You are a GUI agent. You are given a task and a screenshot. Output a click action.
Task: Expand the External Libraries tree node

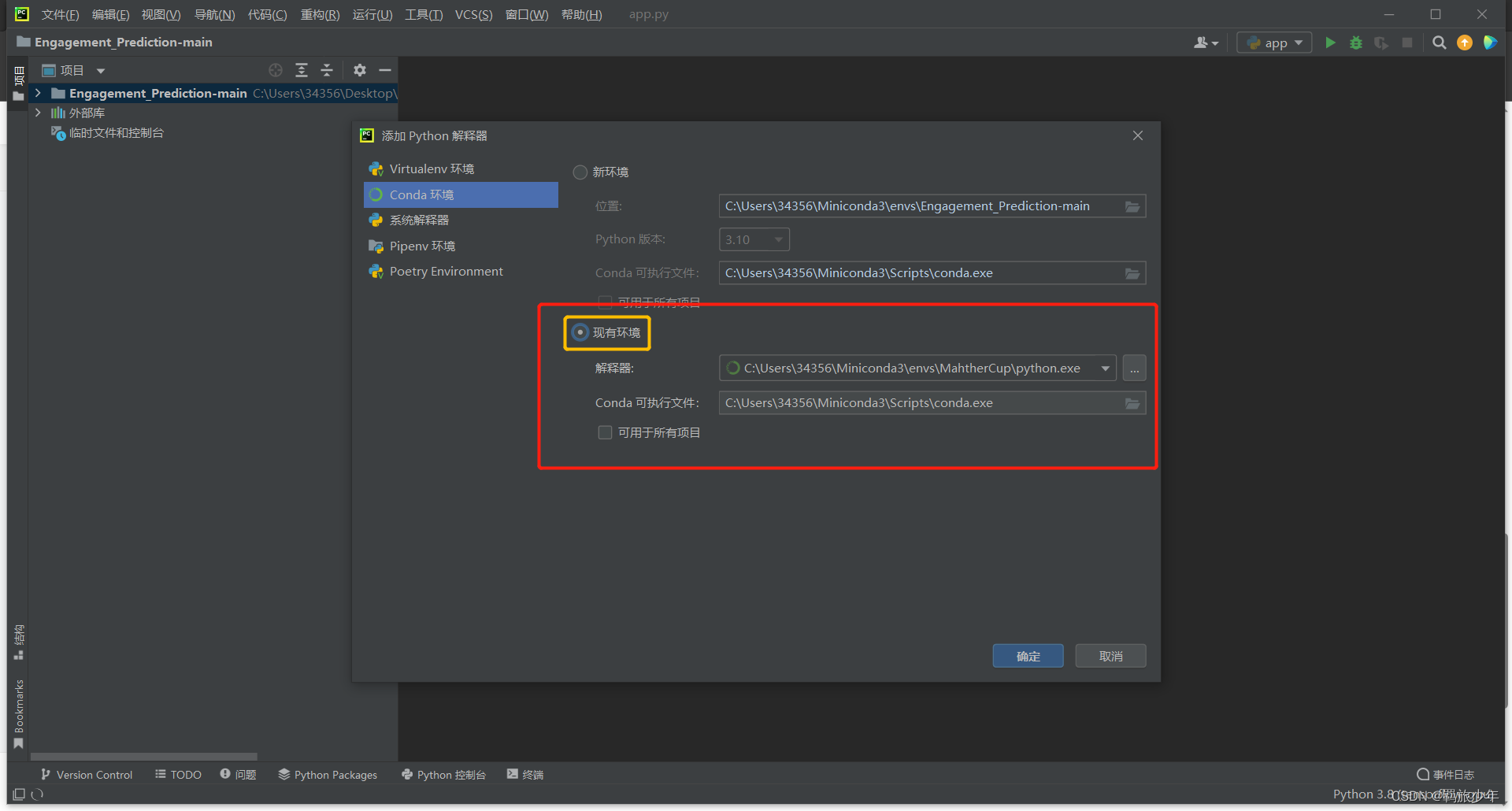point(38,113)
